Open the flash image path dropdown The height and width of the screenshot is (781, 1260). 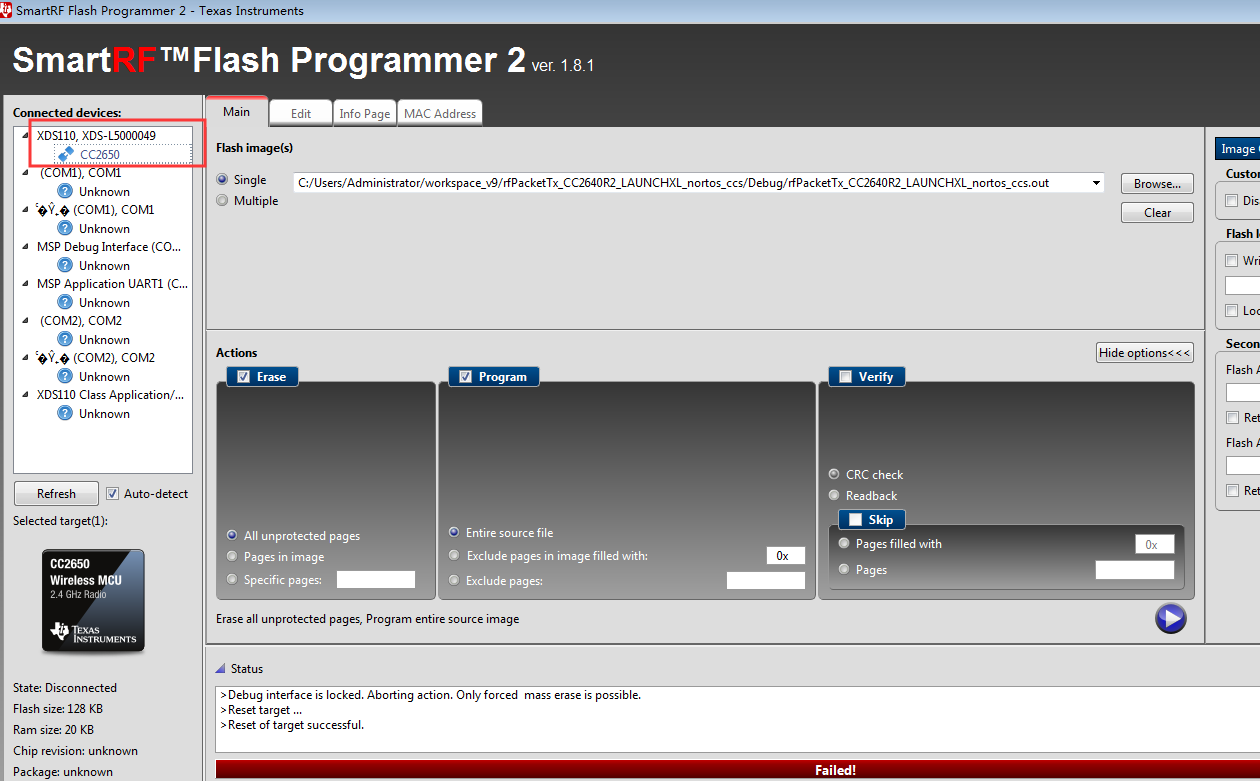pyautogui.click(x=1097, y=183)
